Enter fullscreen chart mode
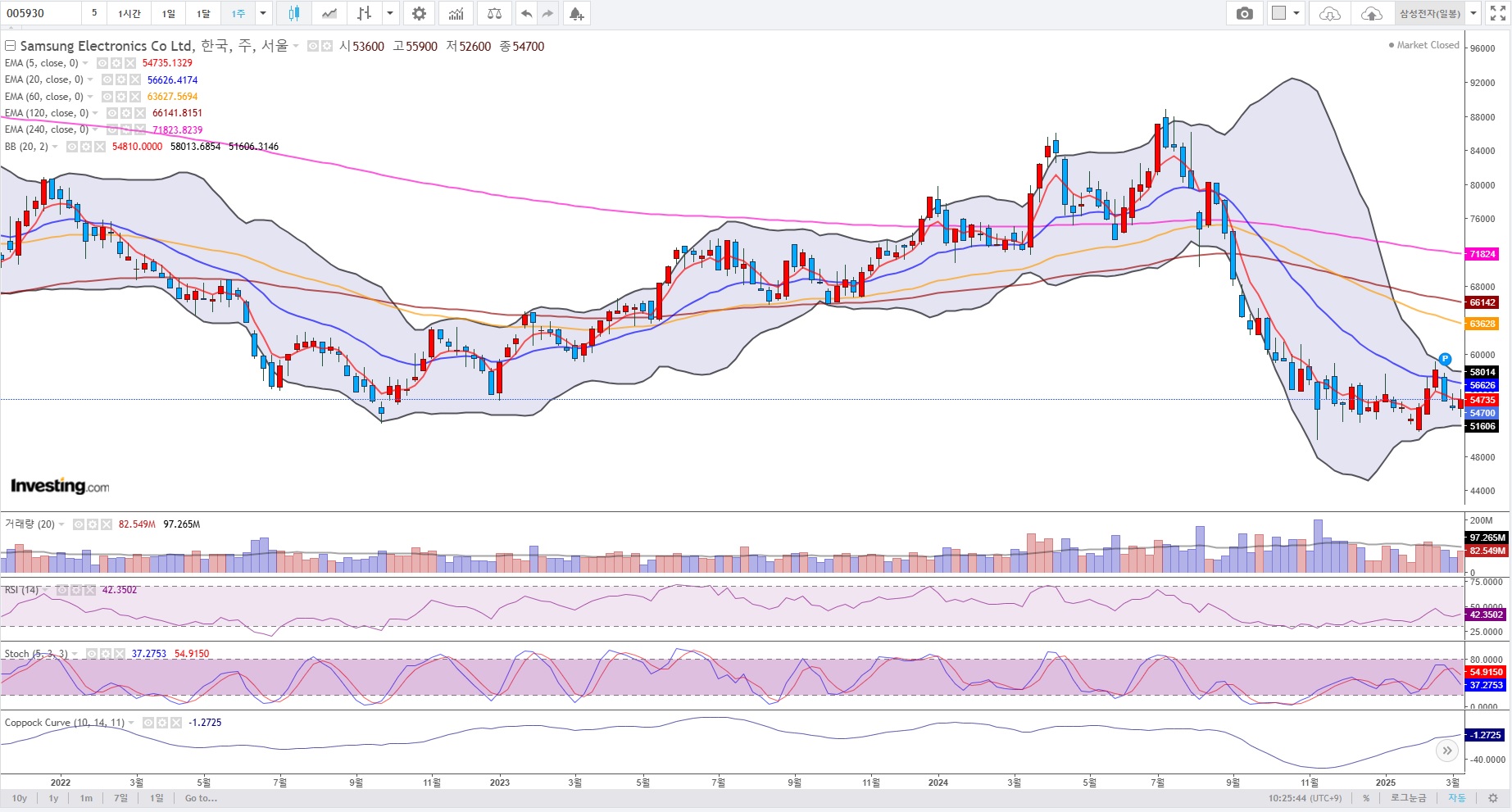This screenshot has width=1512, height=812. (1497, 13)
